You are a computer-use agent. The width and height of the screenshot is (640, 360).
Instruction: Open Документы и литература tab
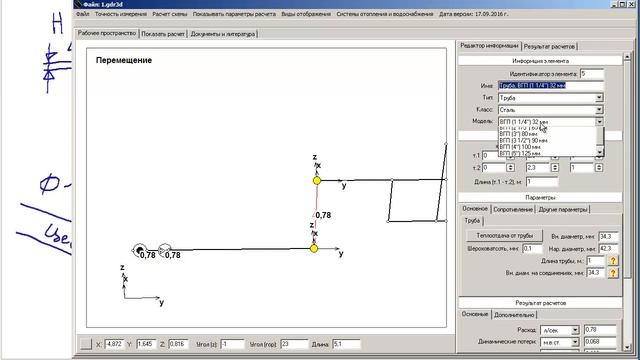[x=222, y=34]
